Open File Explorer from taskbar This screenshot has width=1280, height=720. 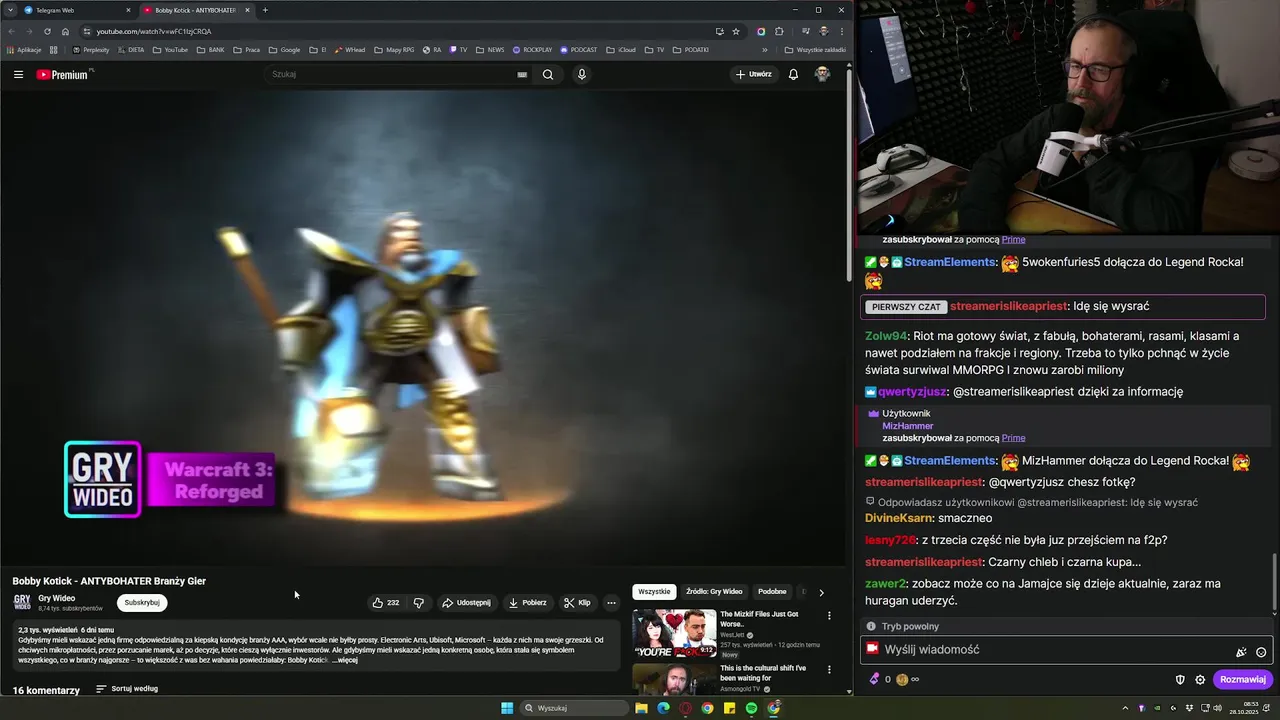641,708
